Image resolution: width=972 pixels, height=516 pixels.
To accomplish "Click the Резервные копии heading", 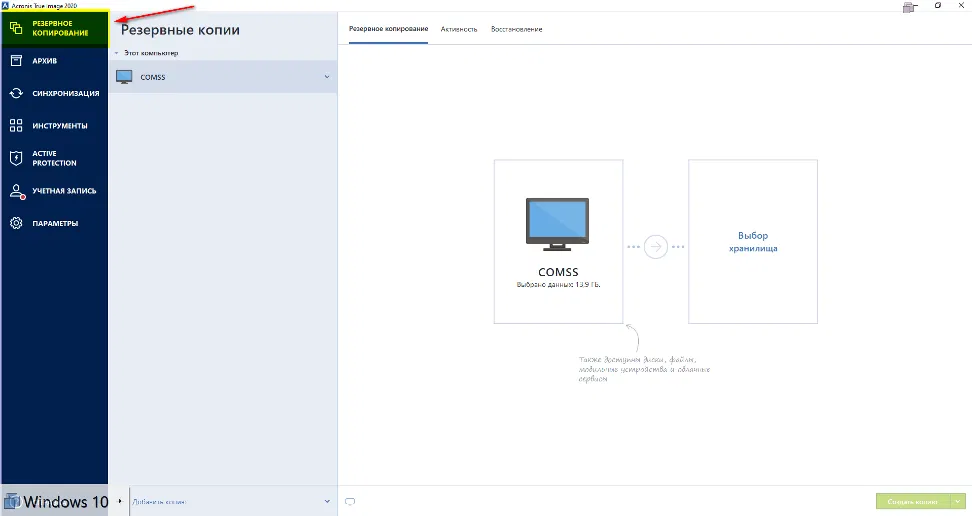I will pos(180,30).
